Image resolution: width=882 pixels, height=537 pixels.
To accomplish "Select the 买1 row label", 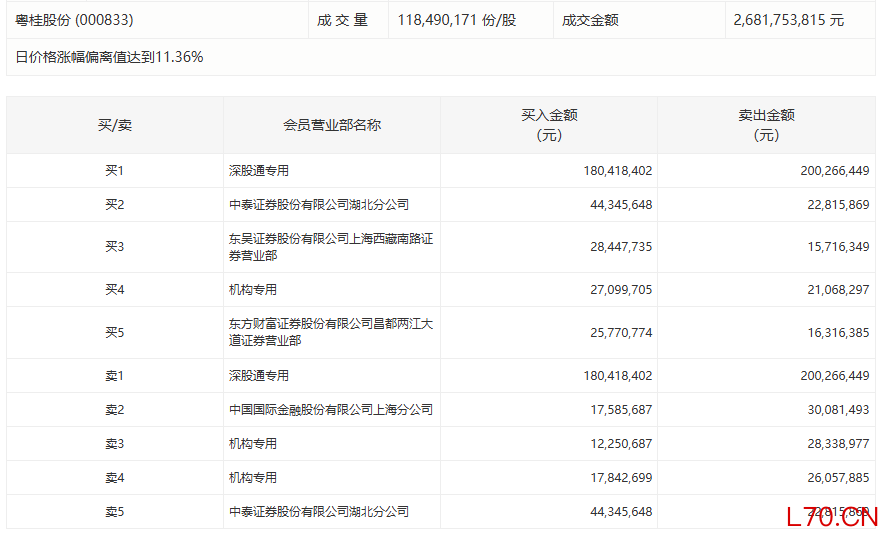I will point(114,171).
